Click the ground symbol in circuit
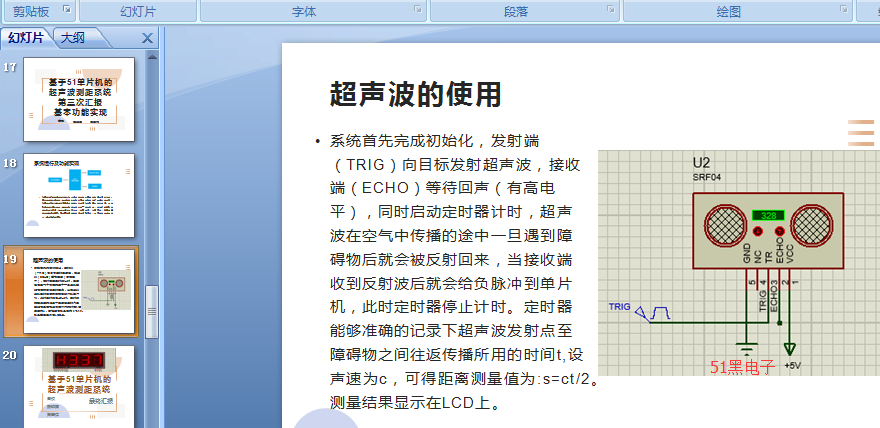This screenshot has width=880, height=428. [746, 349]
